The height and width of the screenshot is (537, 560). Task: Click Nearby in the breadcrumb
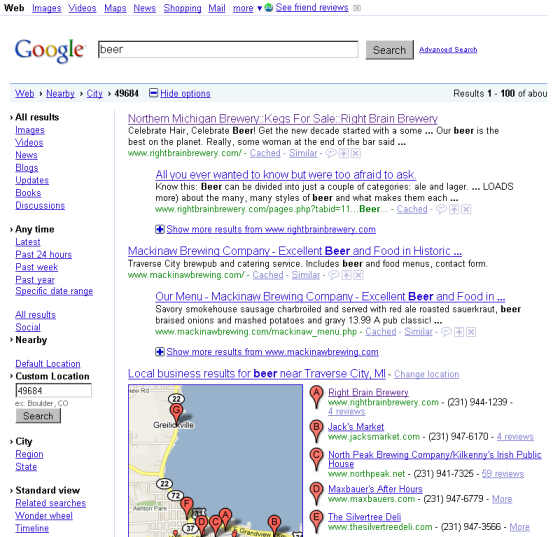pyautogui.click(x=60, y=93)
